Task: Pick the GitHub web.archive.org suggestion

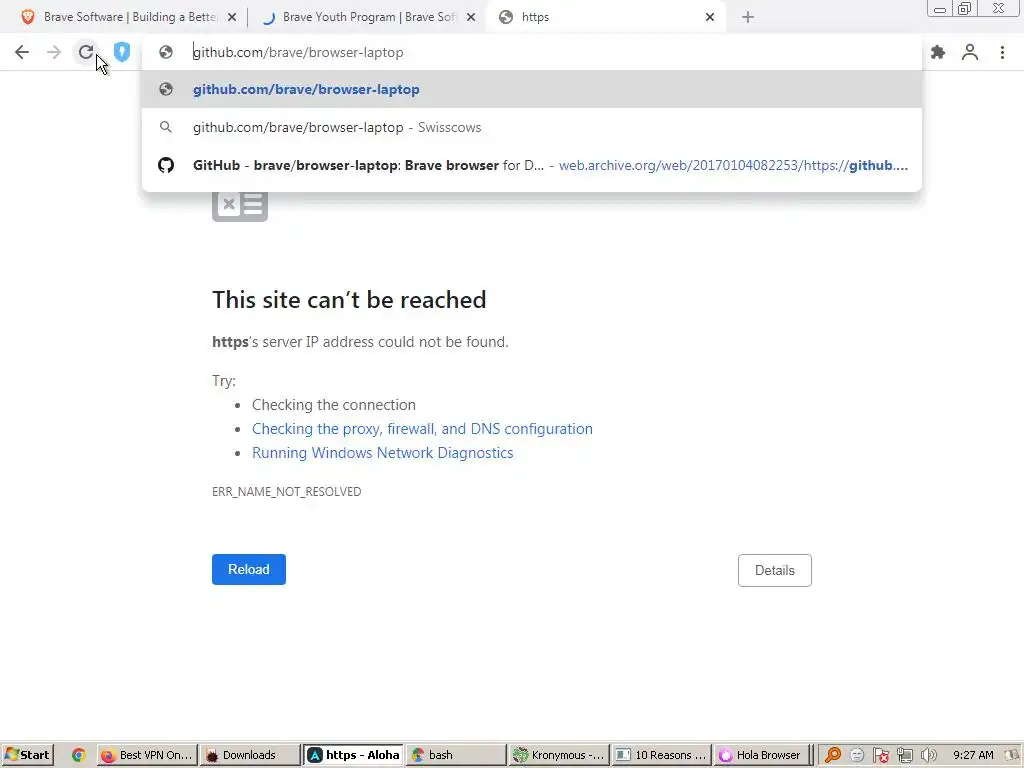Action: click(x=532, y=165)
